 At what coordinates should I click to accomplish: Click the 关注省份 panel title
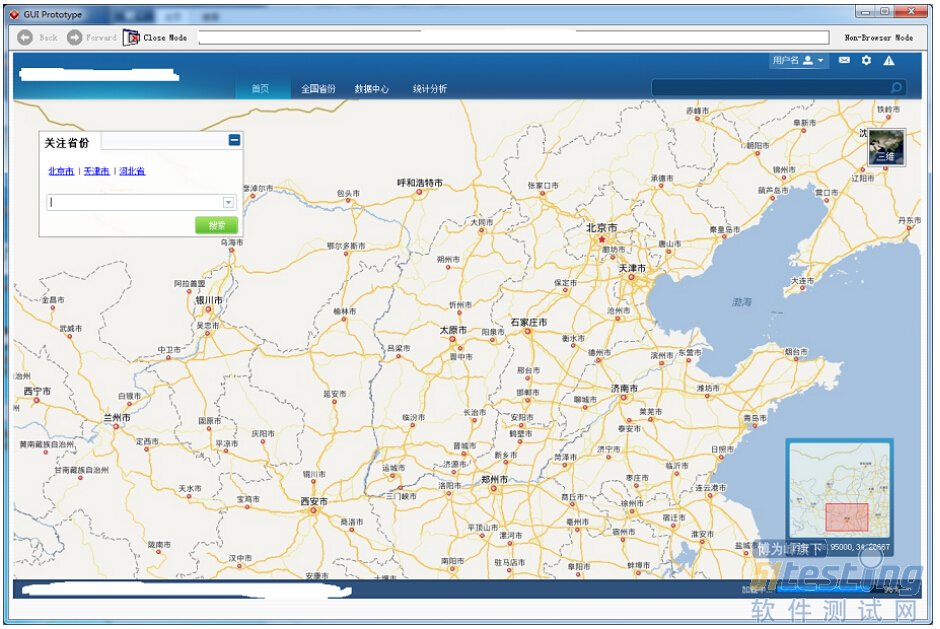[67, 143]
